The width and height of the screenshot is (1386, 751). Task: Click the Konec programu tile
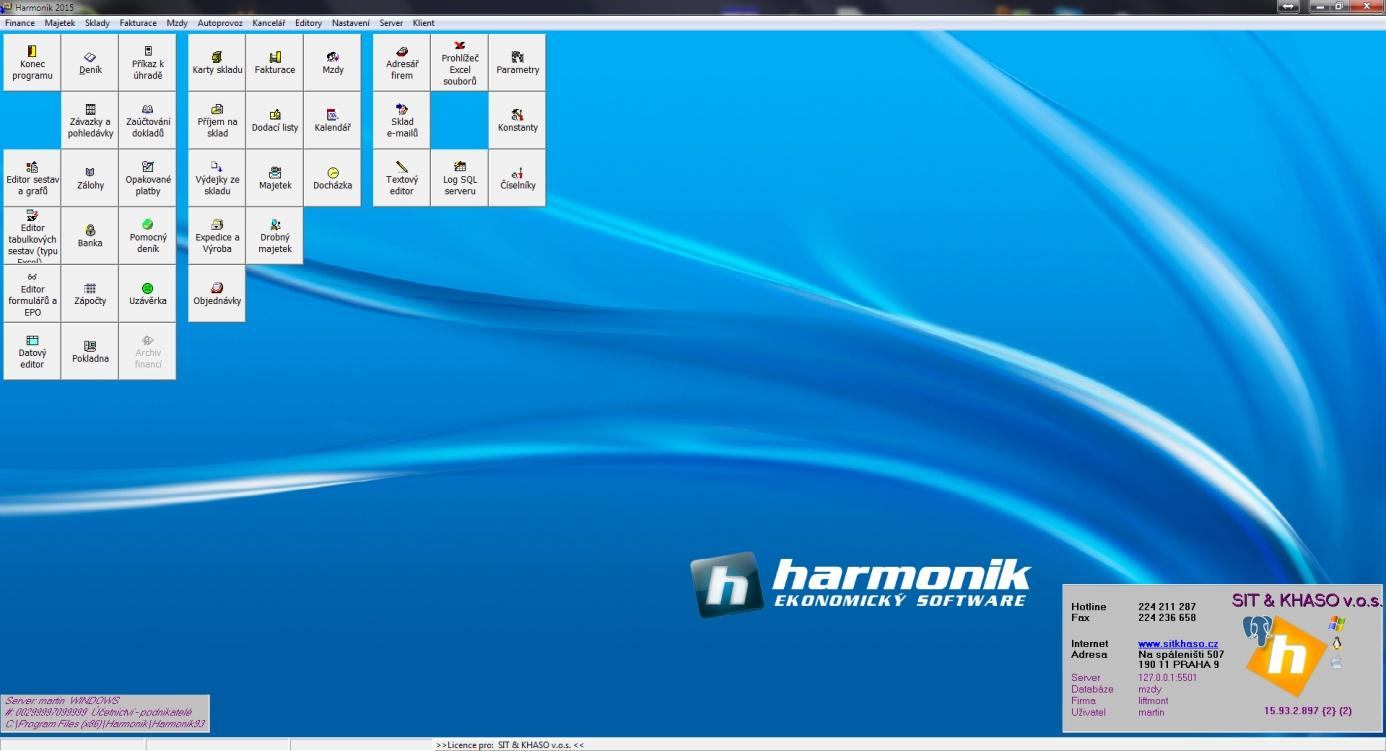(x=32, y=63)
